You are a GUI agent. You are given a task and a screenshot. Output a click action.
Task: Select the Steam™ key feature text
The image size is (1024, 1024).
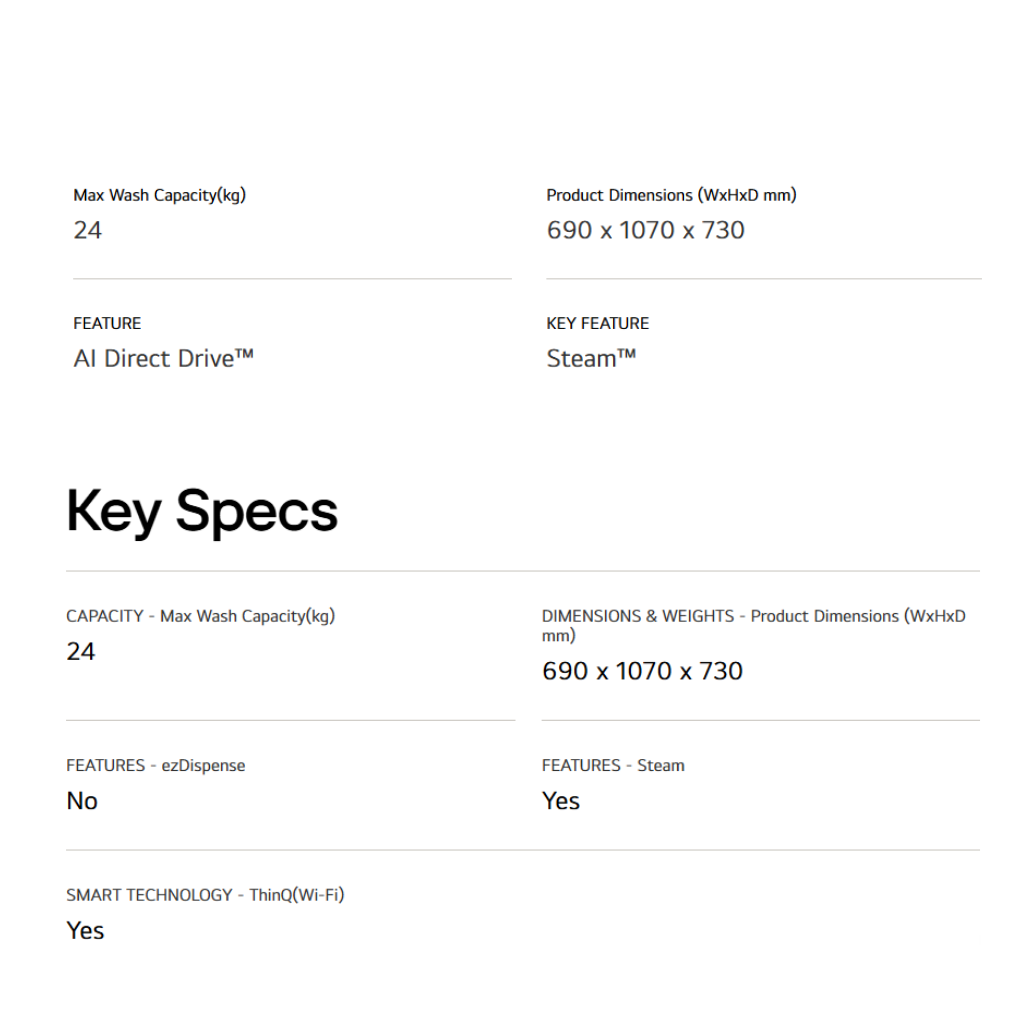point(591,358)
